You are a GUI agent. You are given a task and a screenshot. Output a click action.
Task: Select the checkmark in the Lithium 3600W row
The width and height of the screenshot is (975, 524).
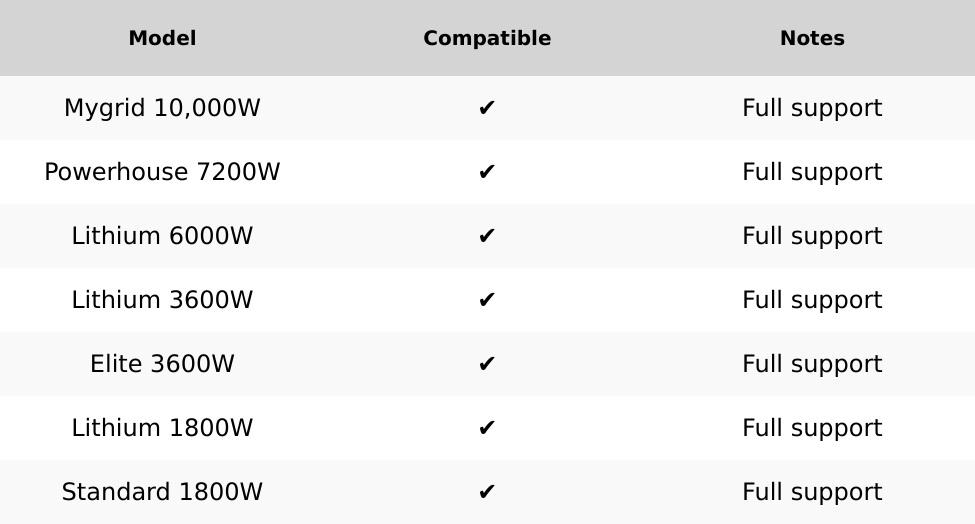(487, 300)
